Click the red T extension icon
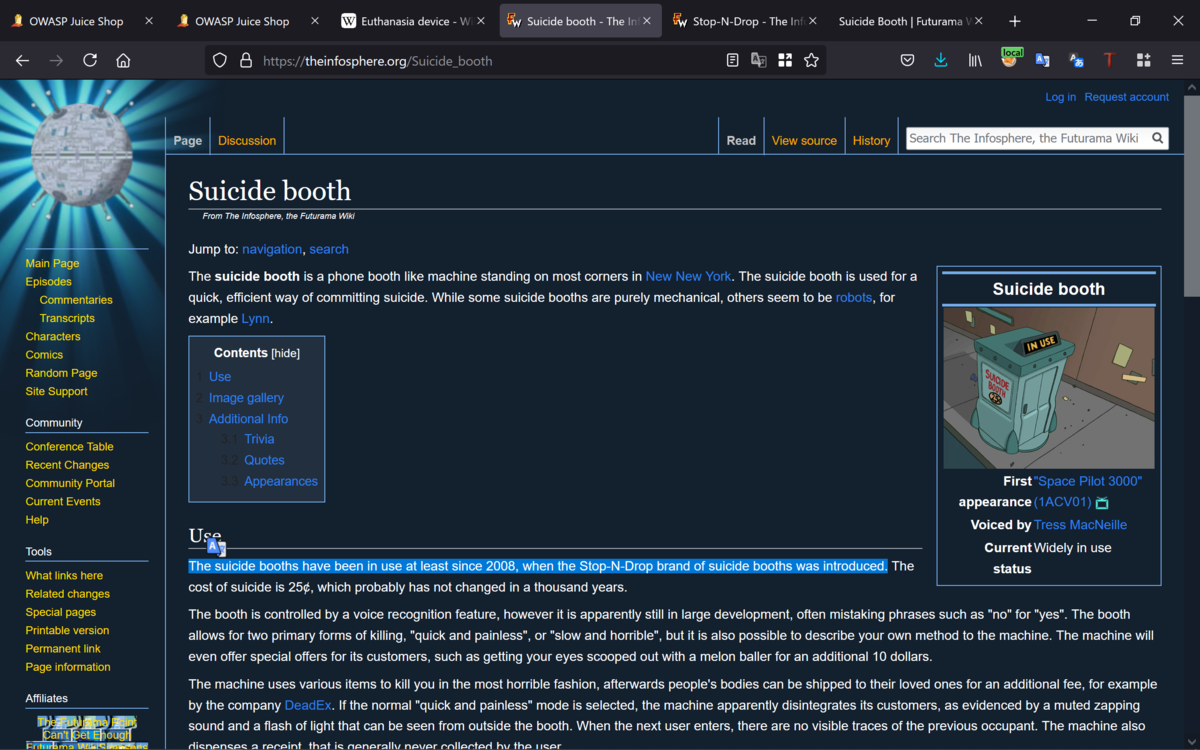Screen dimensions: 1200x750 (x=1109, y=61)
